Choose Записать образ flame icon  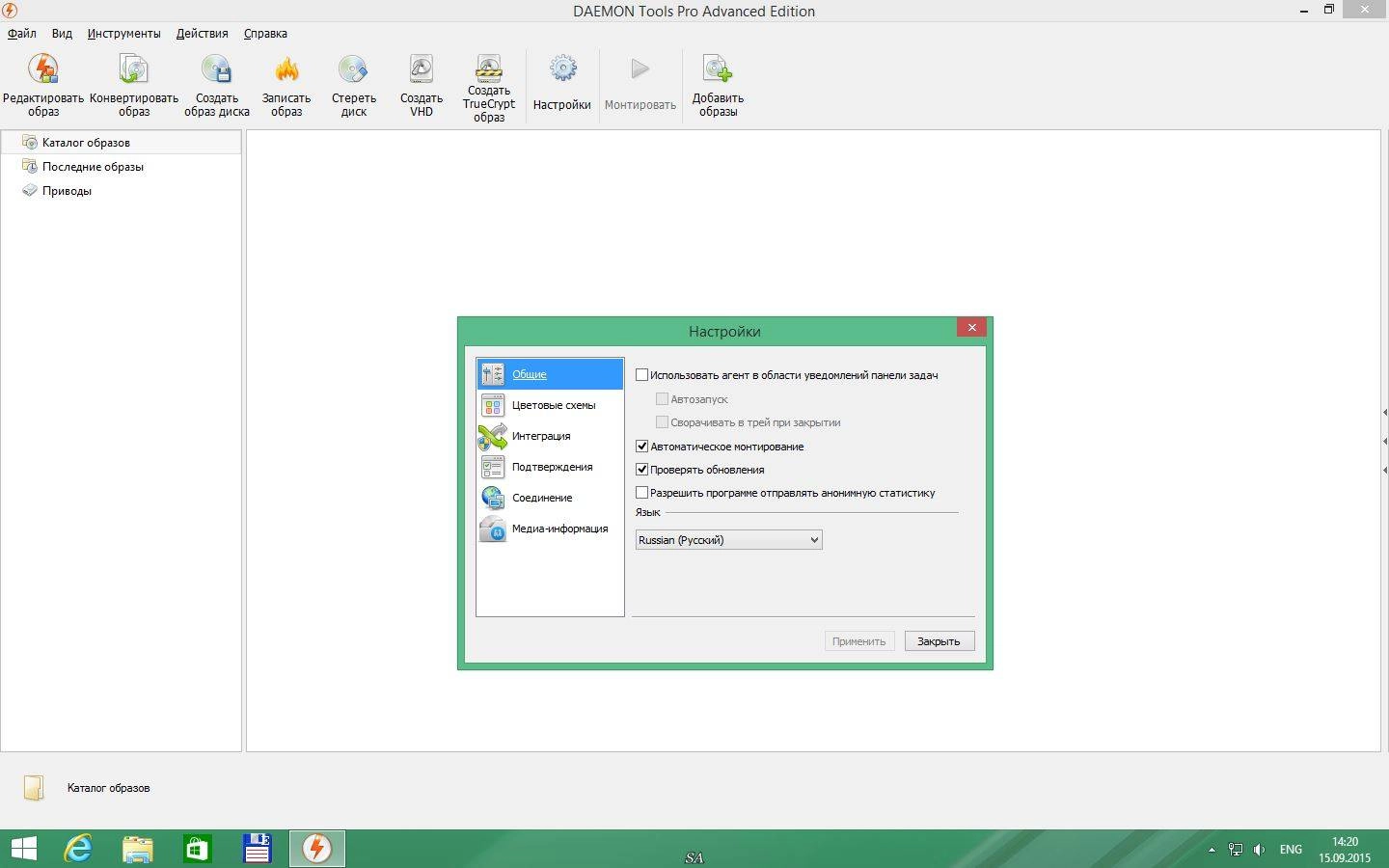click(286, 85)
